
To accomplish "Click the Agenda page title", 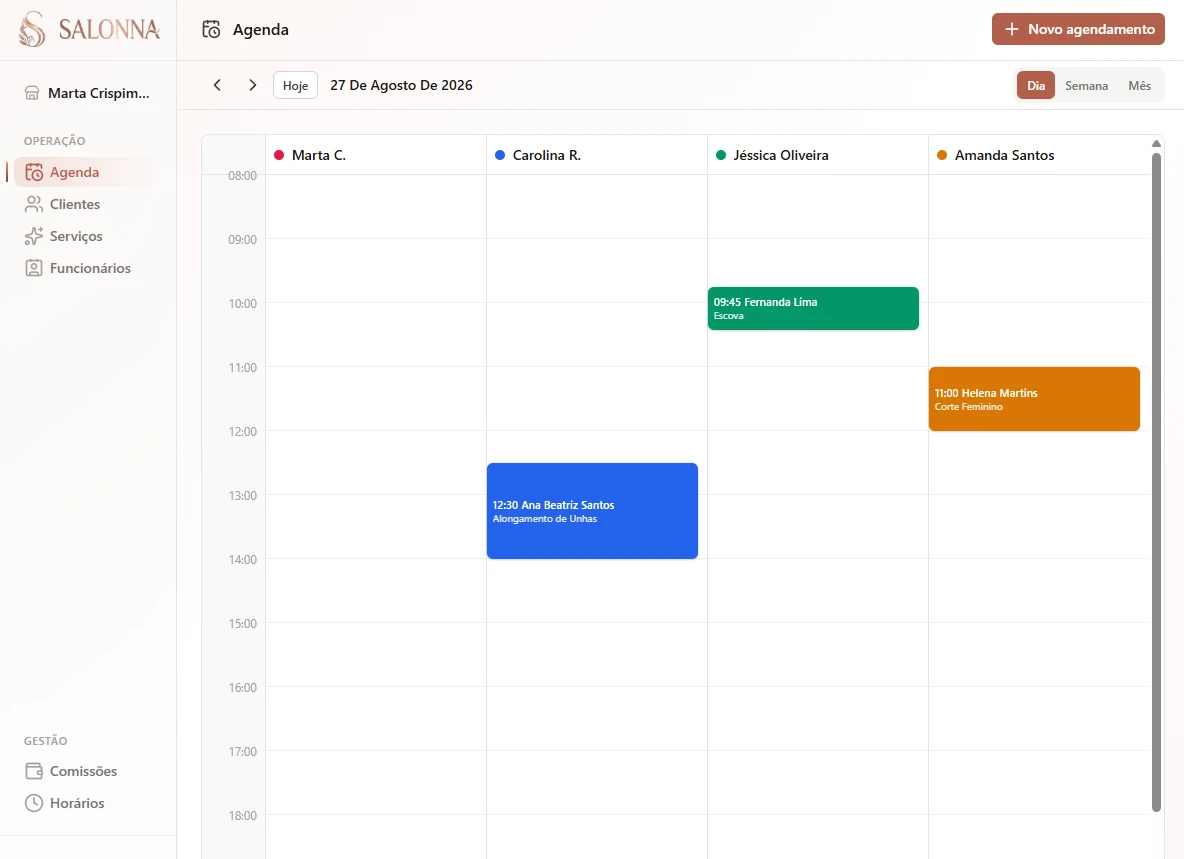I will [261, 29].
